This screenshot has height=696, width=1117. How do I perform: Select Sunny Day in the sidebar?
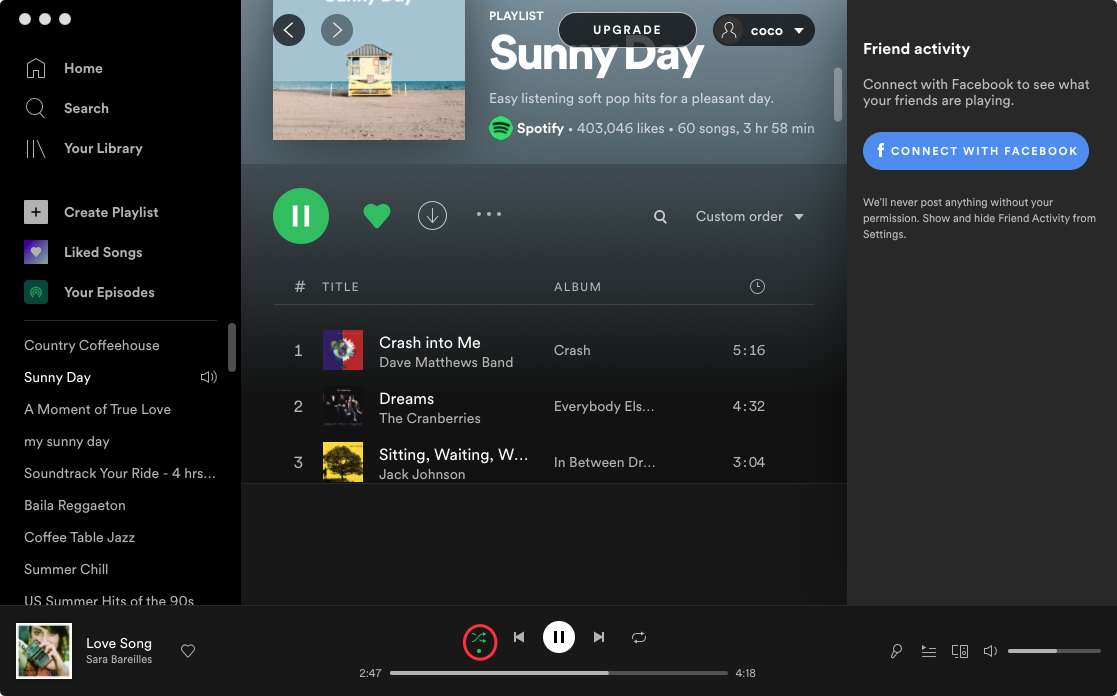(58, 378)
